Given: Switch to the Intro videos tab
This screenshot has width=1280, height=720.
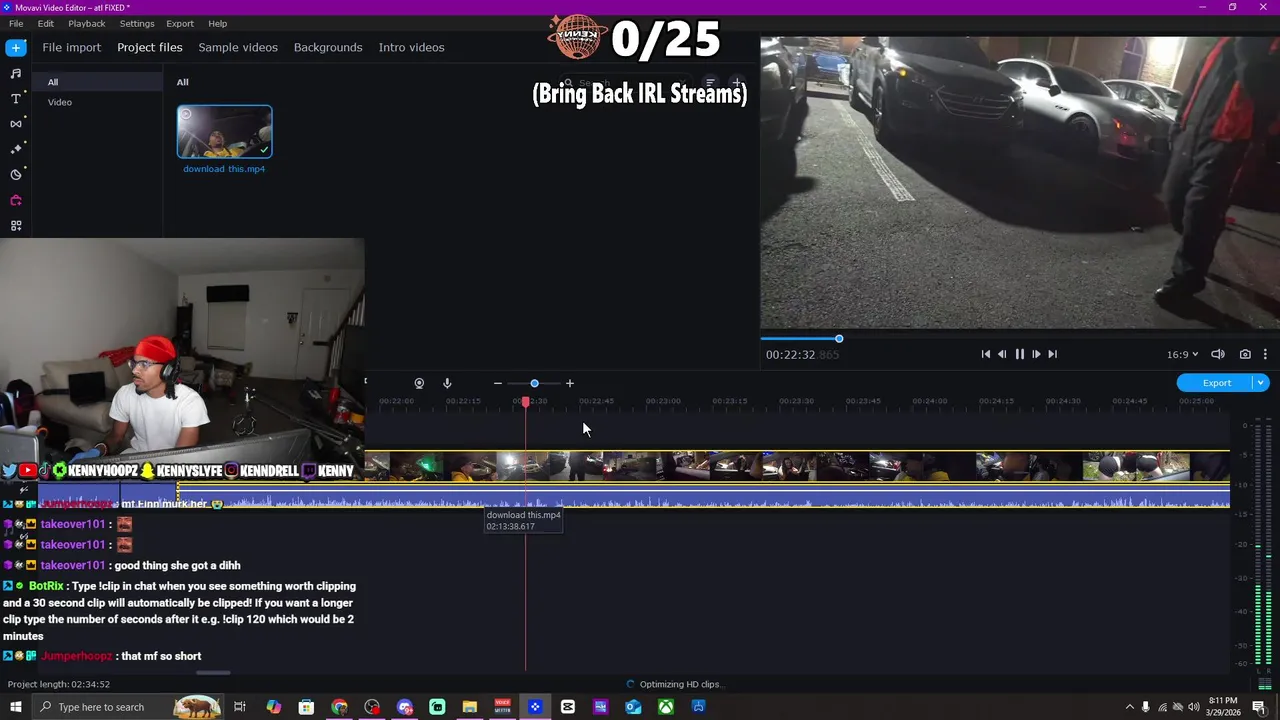Looking at the screenshot, I should [411, 47].
